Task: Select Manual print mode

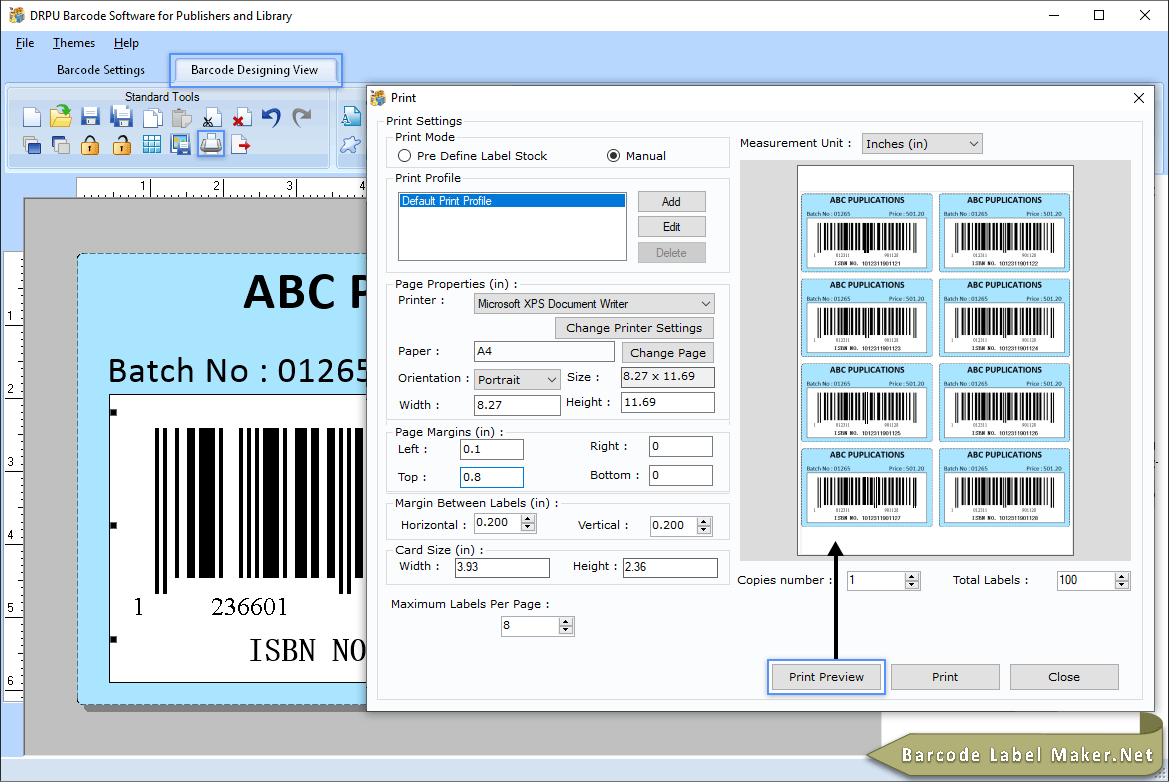Action: pyautogui.click(x=636, y=156)
